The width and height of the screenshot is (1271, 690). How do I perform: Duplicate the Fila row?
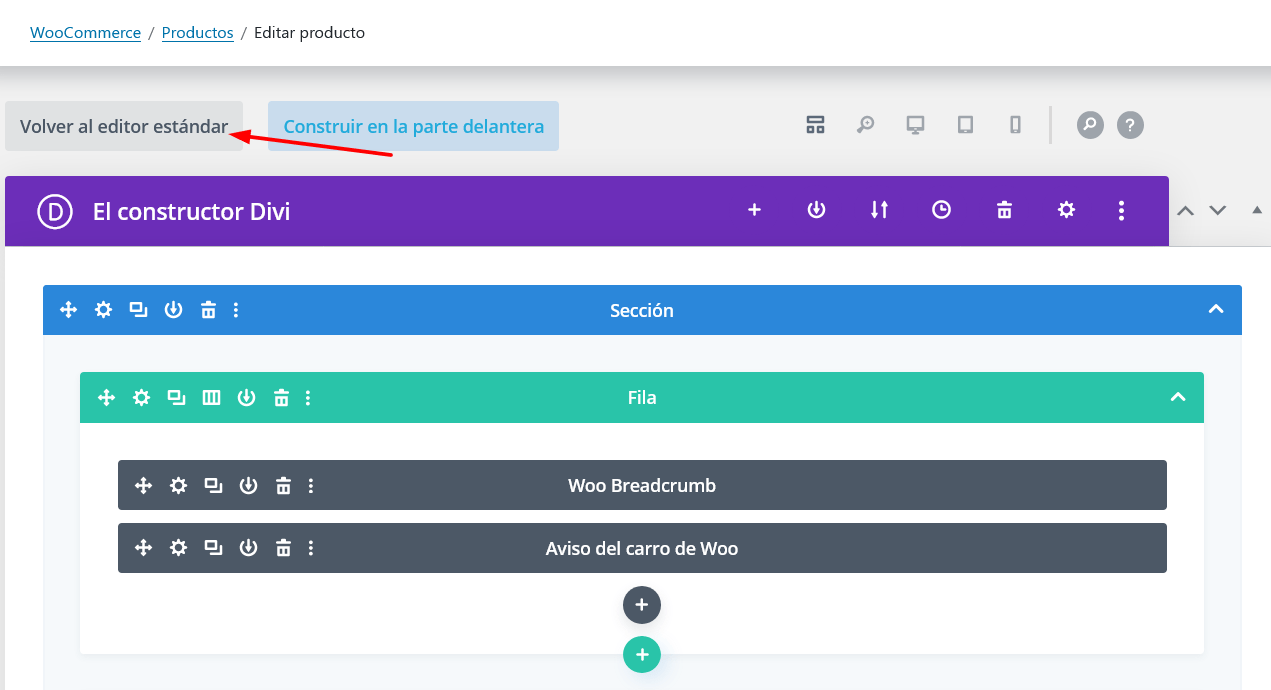pos(177,398)
